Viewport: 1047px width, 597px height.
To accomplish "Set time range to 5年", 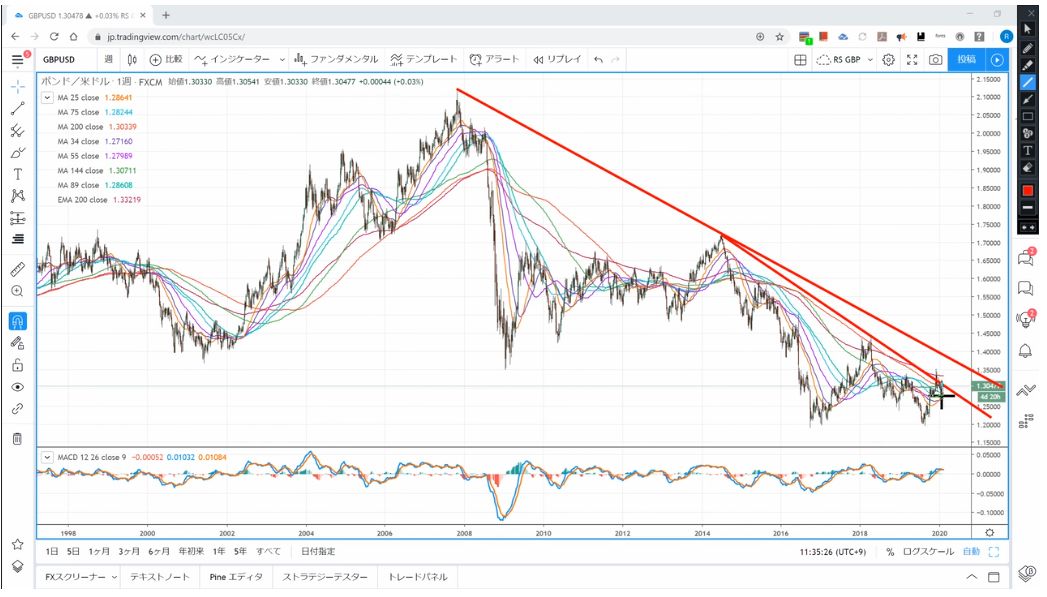I will pos(240,551).
